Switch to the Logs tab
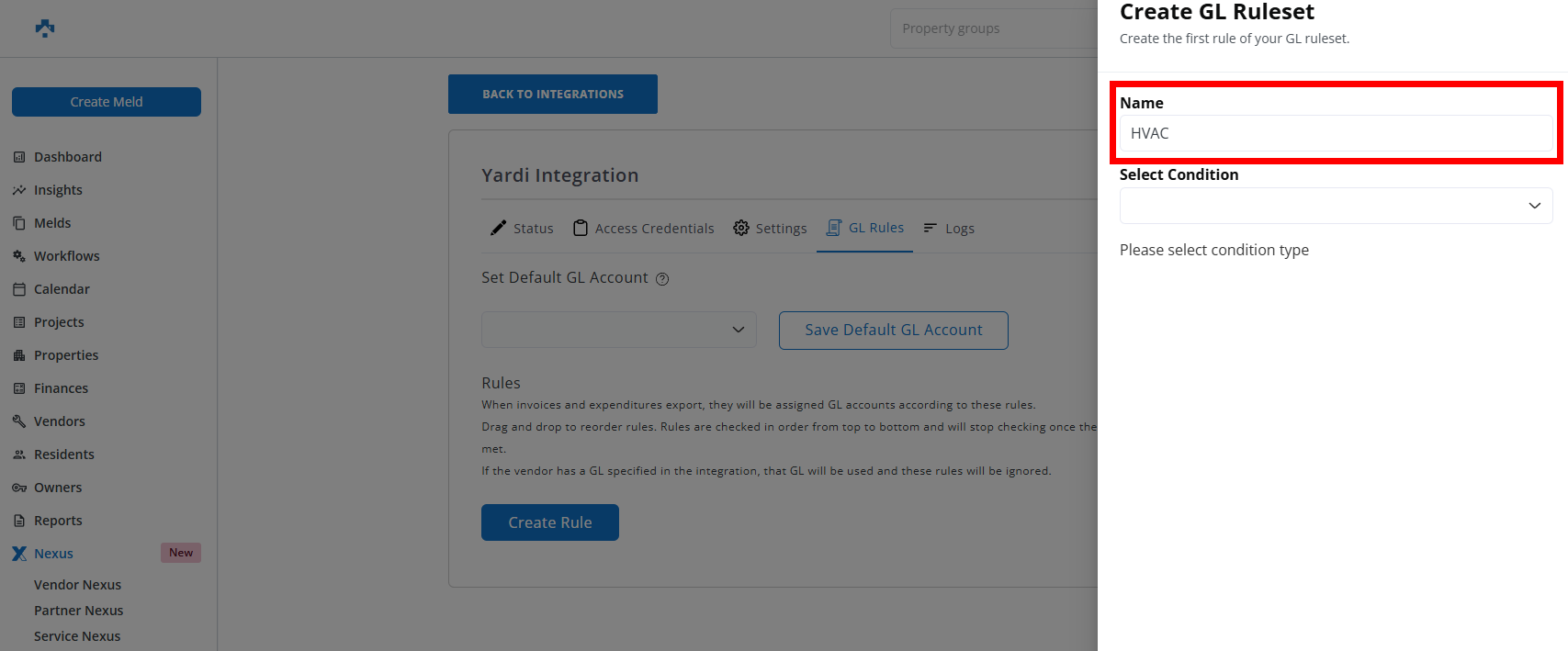Viewport: 1568px width, 651px height. (x=949, y=228)
